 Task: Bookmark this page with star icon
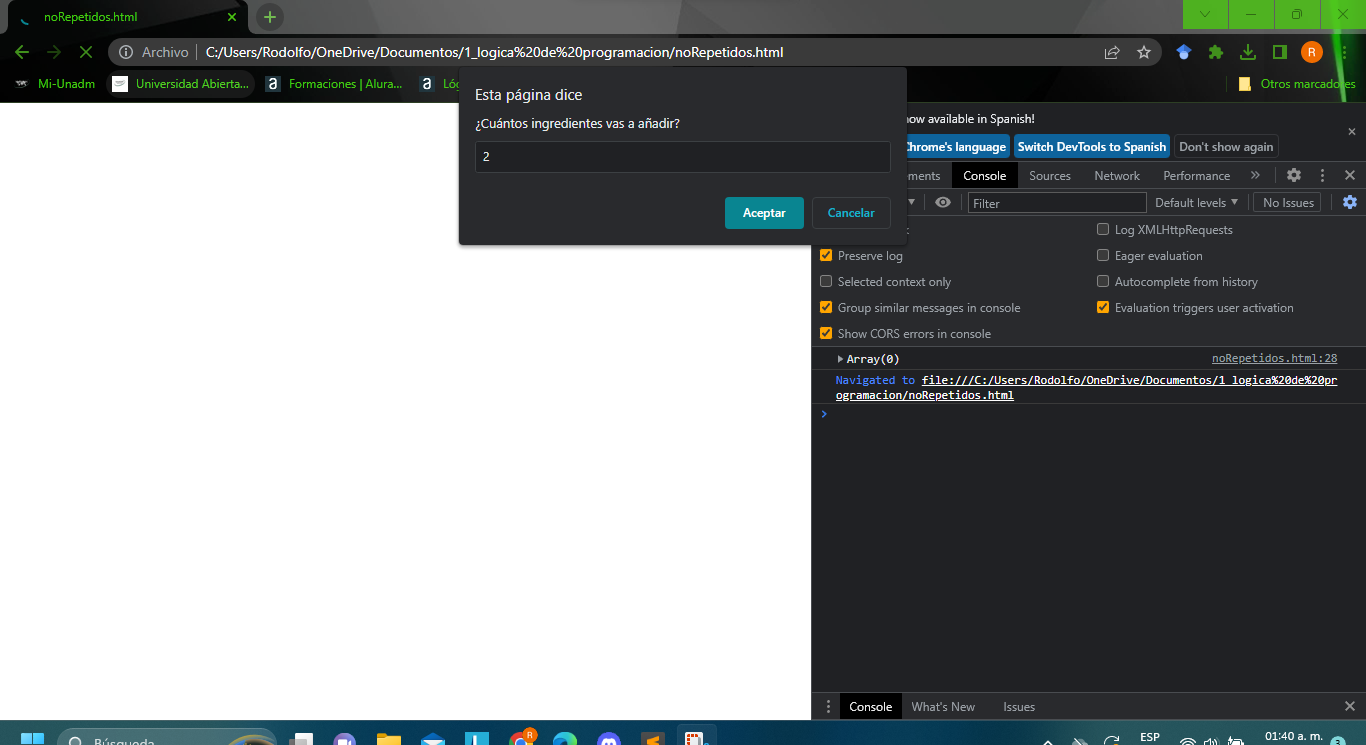[1143, 52]
